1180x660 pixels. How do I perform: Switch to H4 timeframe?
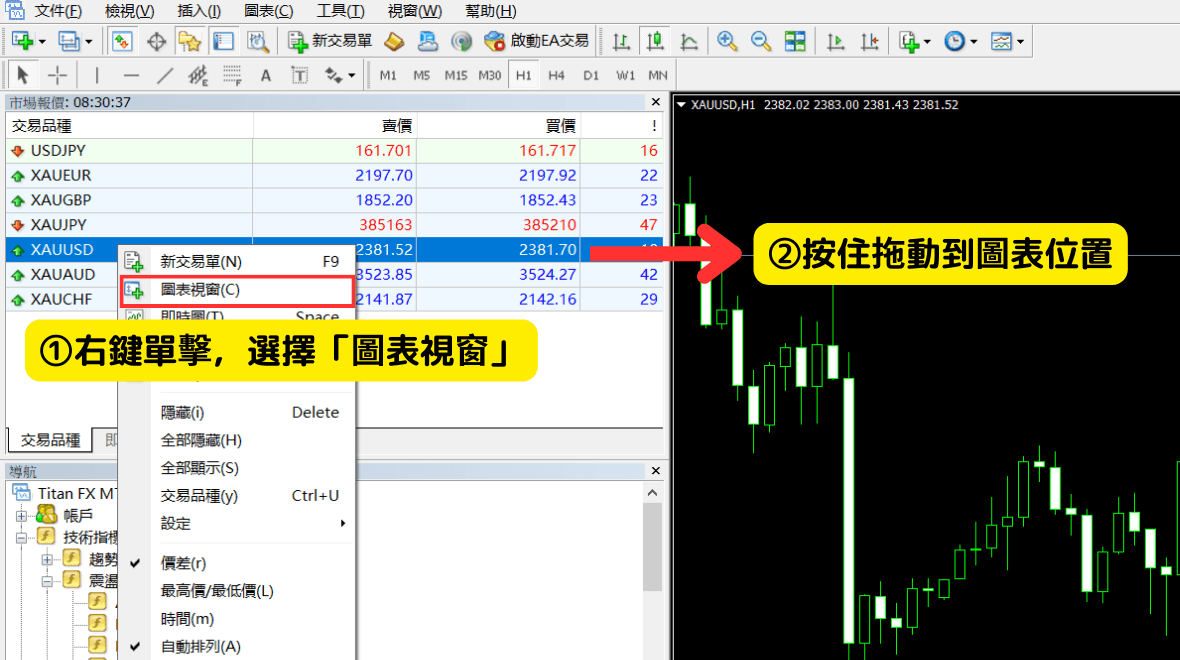pos(556,75)
